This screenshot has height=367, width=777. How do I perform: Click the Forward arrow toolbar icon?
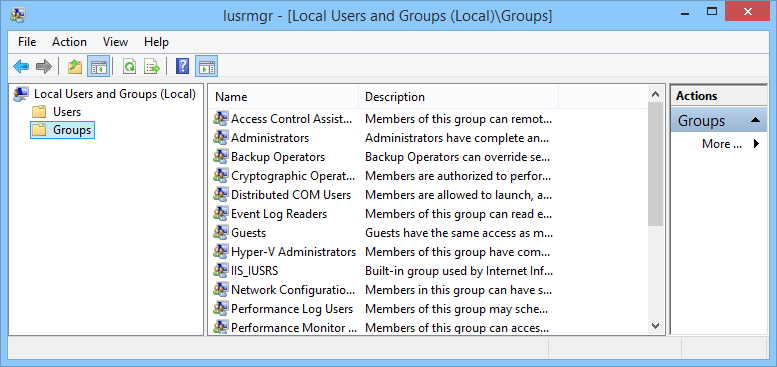tap(44, 66)
